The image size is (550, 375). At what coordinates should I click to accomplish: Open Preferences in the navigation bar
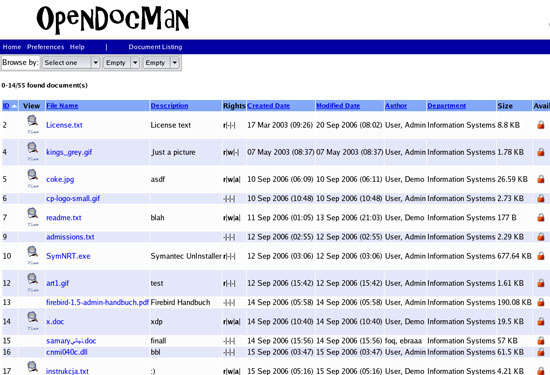coord(46,47)
